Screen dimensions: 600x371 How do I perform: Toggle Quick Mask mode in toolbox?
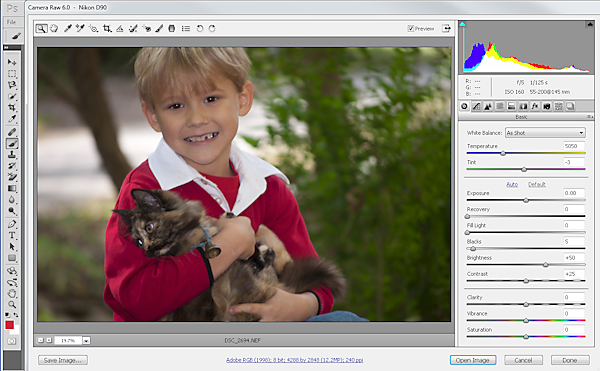[x=12, y=341]
